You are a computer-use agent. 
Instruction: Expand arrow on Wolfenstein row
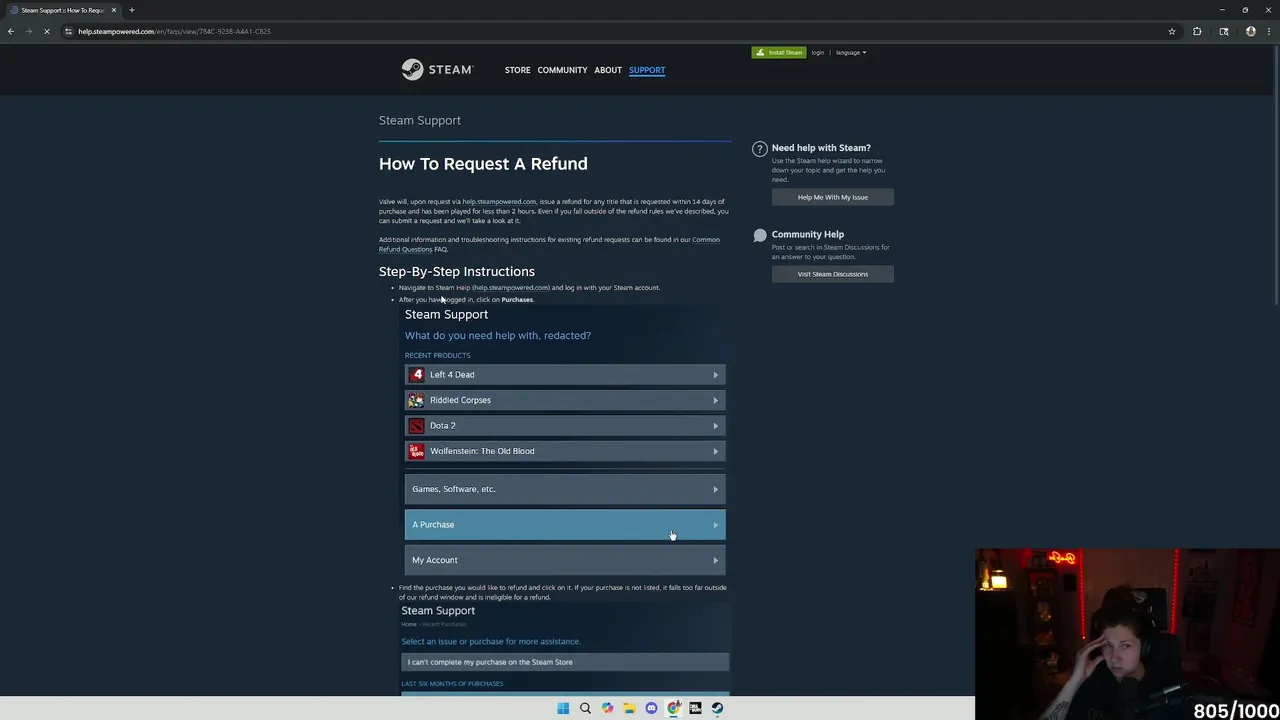715,451
